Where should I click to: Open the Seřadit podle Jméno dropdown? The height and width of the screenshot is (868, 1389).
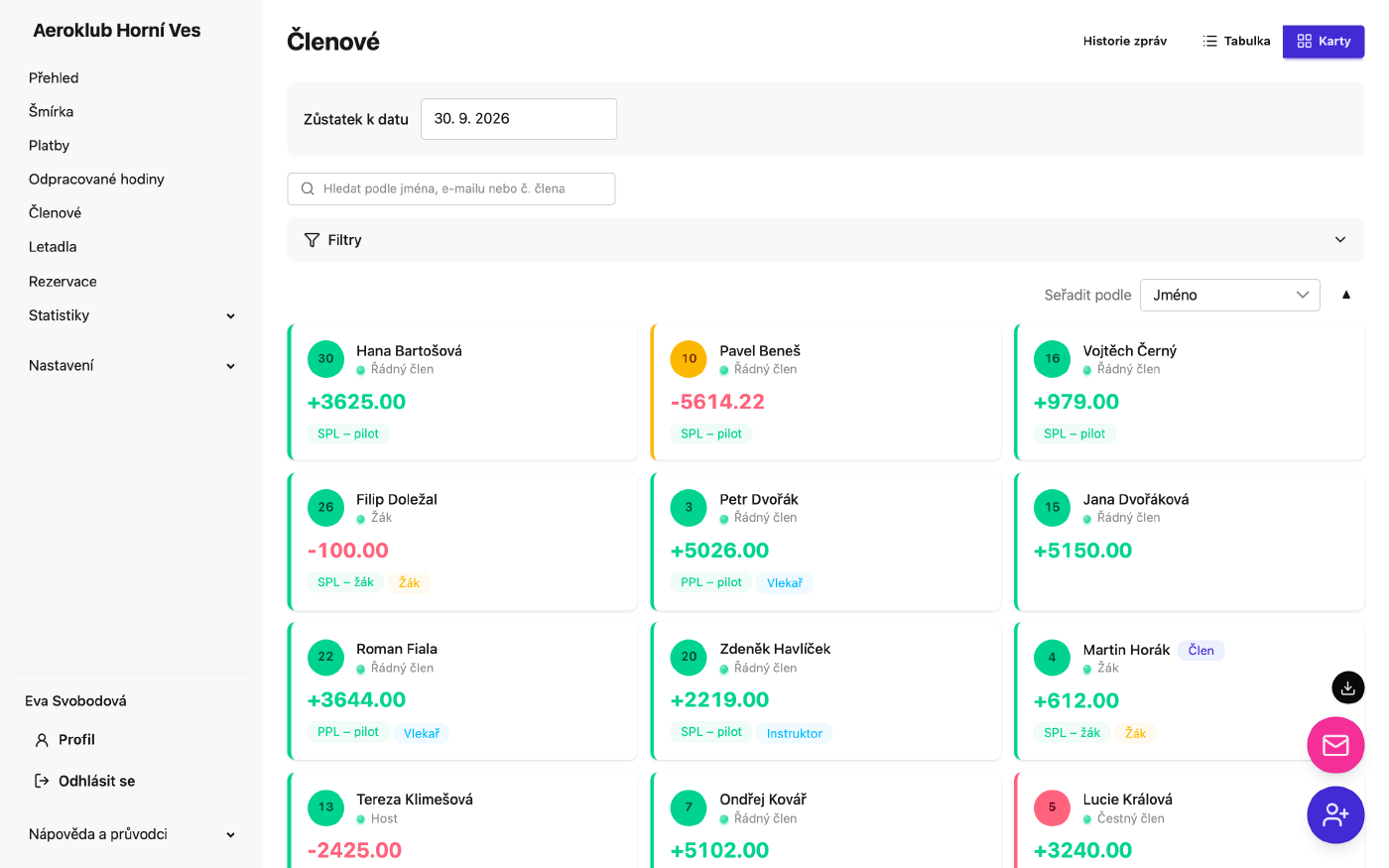(x=1230, y=295)
